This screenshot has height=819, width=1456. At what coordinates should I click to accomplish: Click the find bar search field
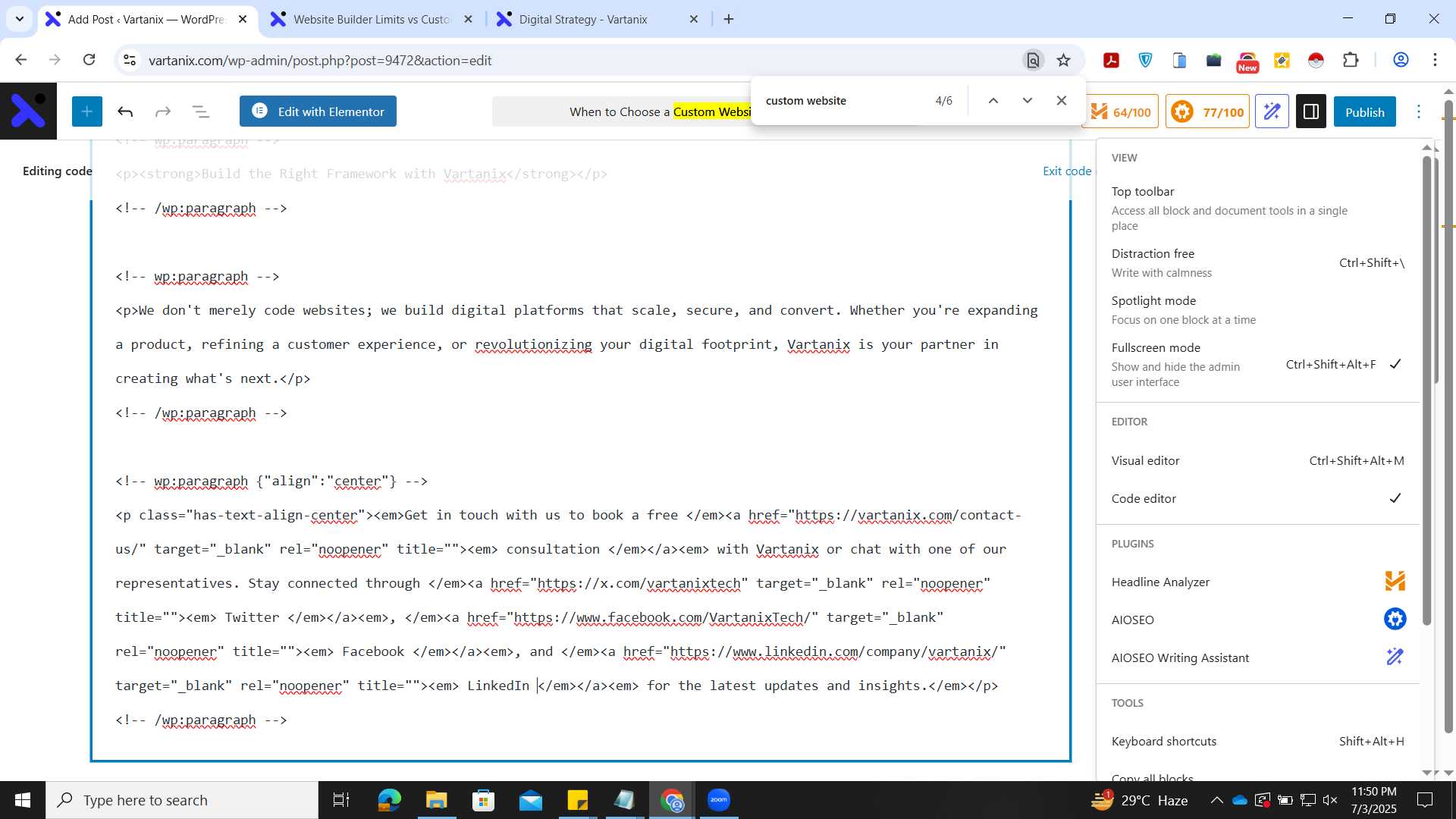tap(842, 100)
